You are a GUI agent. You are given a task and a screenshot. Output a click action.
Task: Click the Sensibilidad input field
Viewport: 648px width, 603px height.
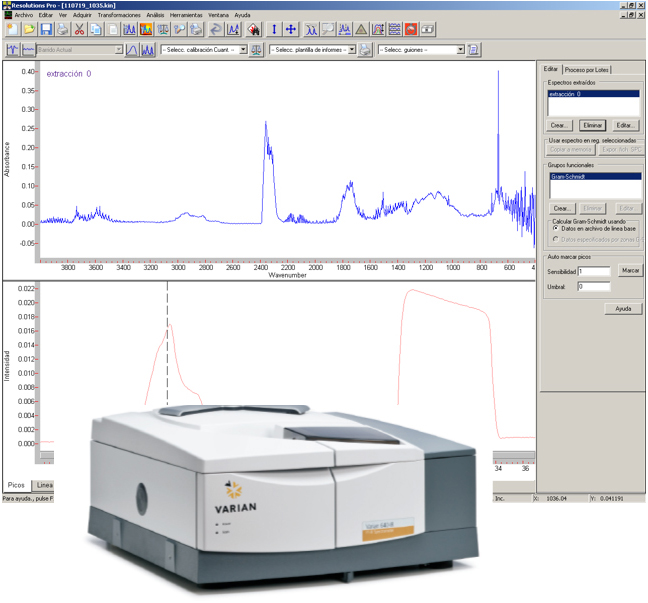pos(594,271)
